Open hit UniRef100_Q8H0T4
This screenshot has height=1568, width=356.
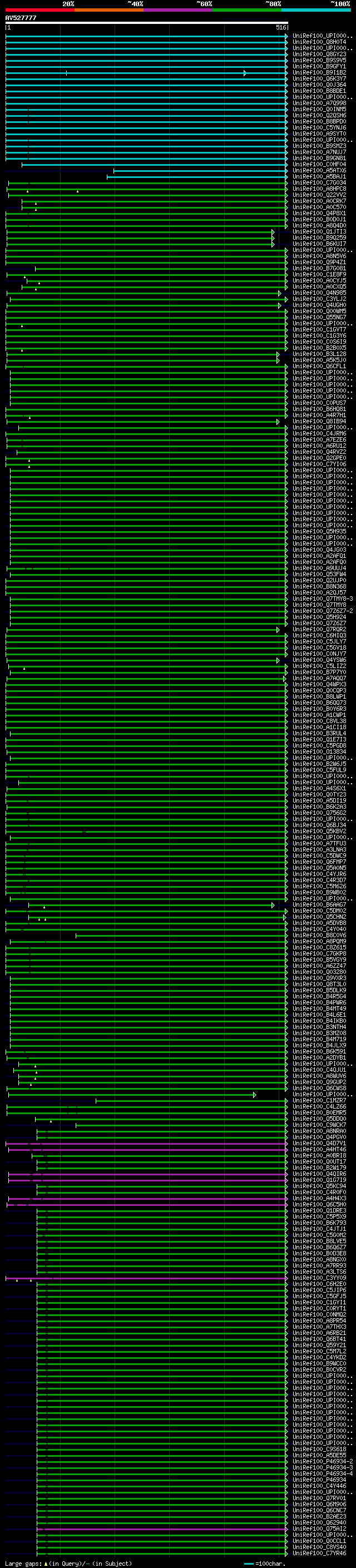(x=319, y=42)
